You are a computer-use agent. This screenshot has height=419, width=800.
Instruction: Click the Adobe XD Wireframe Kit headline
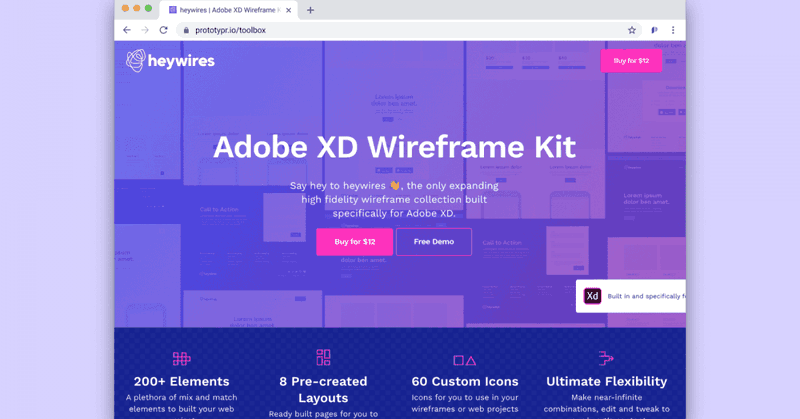[394, 147]
